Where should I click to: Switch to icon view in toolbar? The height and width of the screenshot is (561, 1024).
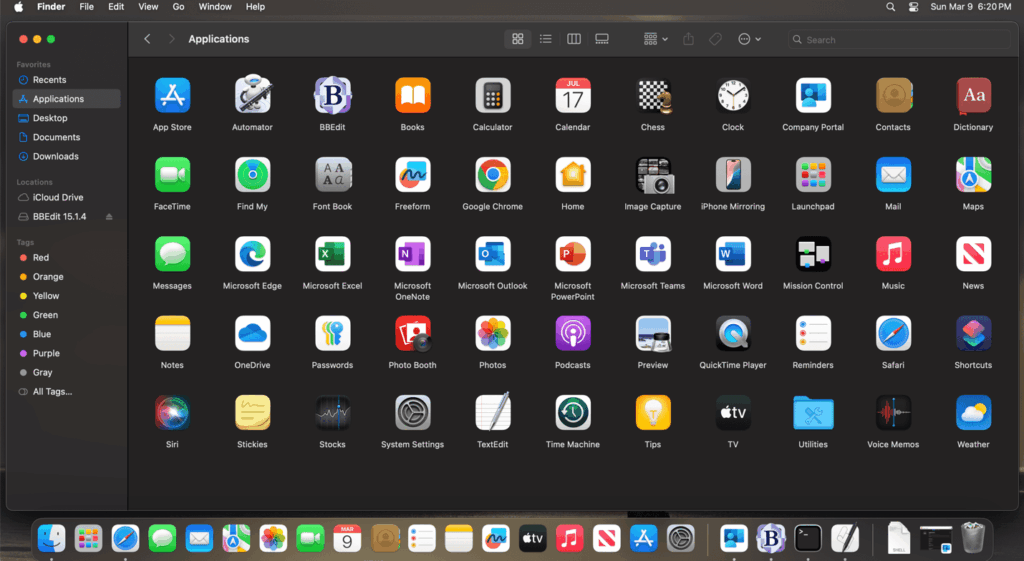pos(518,39)
